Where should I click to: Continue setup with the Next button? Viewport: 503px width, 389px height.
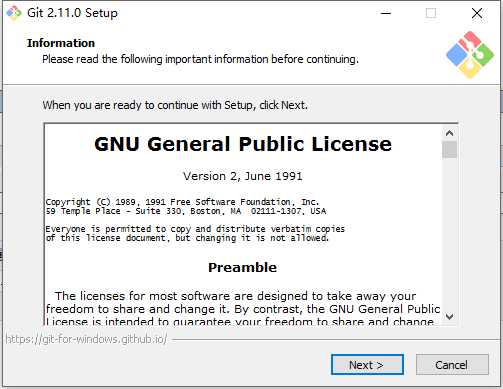click(367, 365)
